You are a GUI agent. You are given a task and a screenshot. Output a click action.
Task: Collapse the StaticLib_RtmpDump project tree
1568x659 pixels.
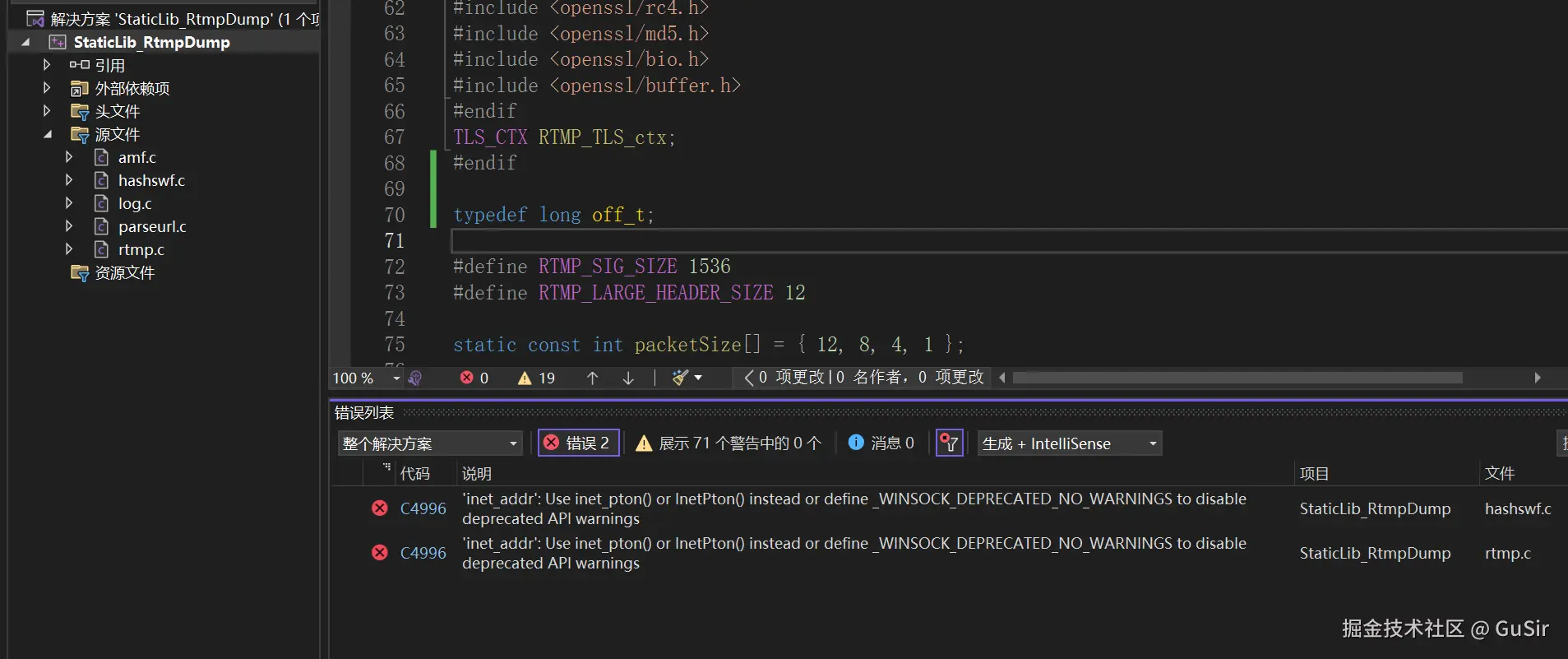25,42
